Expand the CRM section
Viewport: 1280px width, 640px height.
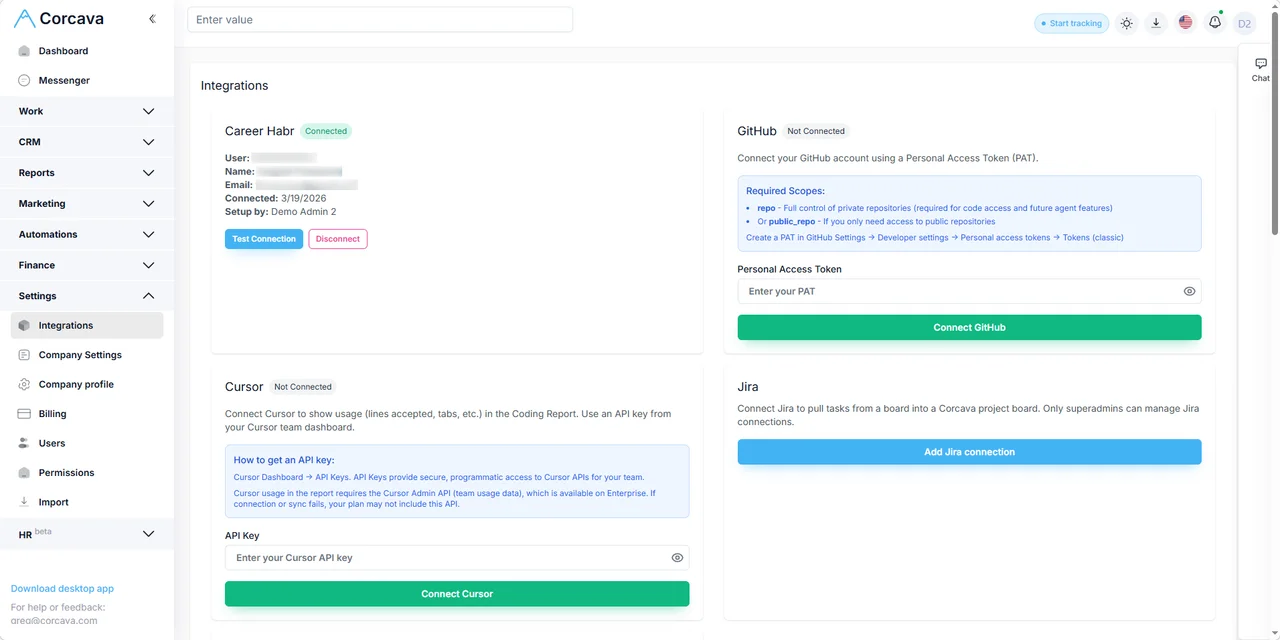[x=87, y=142]
